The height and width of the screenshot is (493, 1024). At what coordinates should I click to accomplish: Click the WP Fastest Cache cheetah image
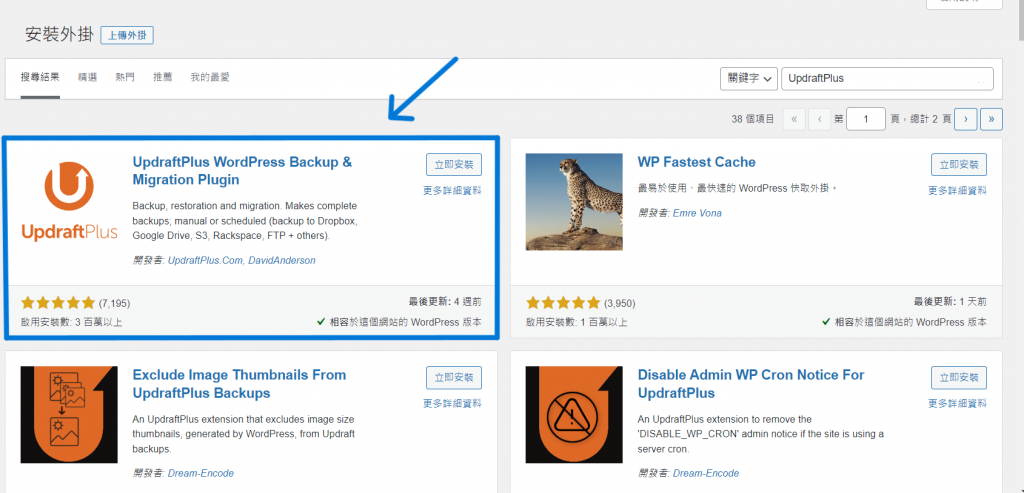click(574, 202)
